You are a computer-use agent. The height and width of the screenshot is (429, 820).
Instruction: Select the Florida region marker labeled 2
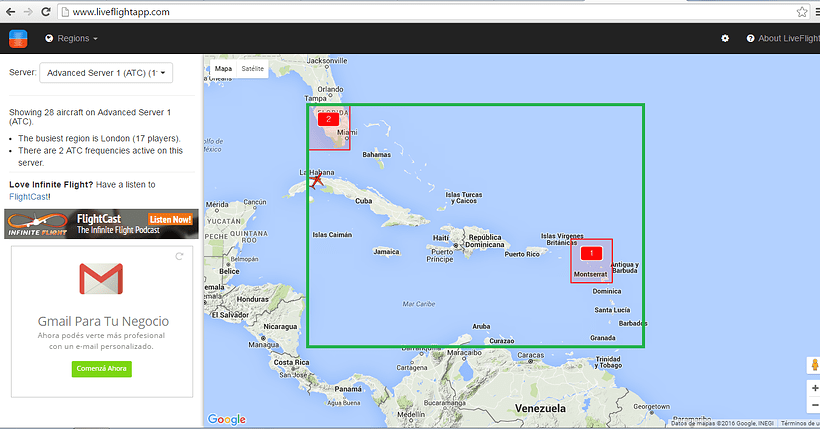click(328, 119)
